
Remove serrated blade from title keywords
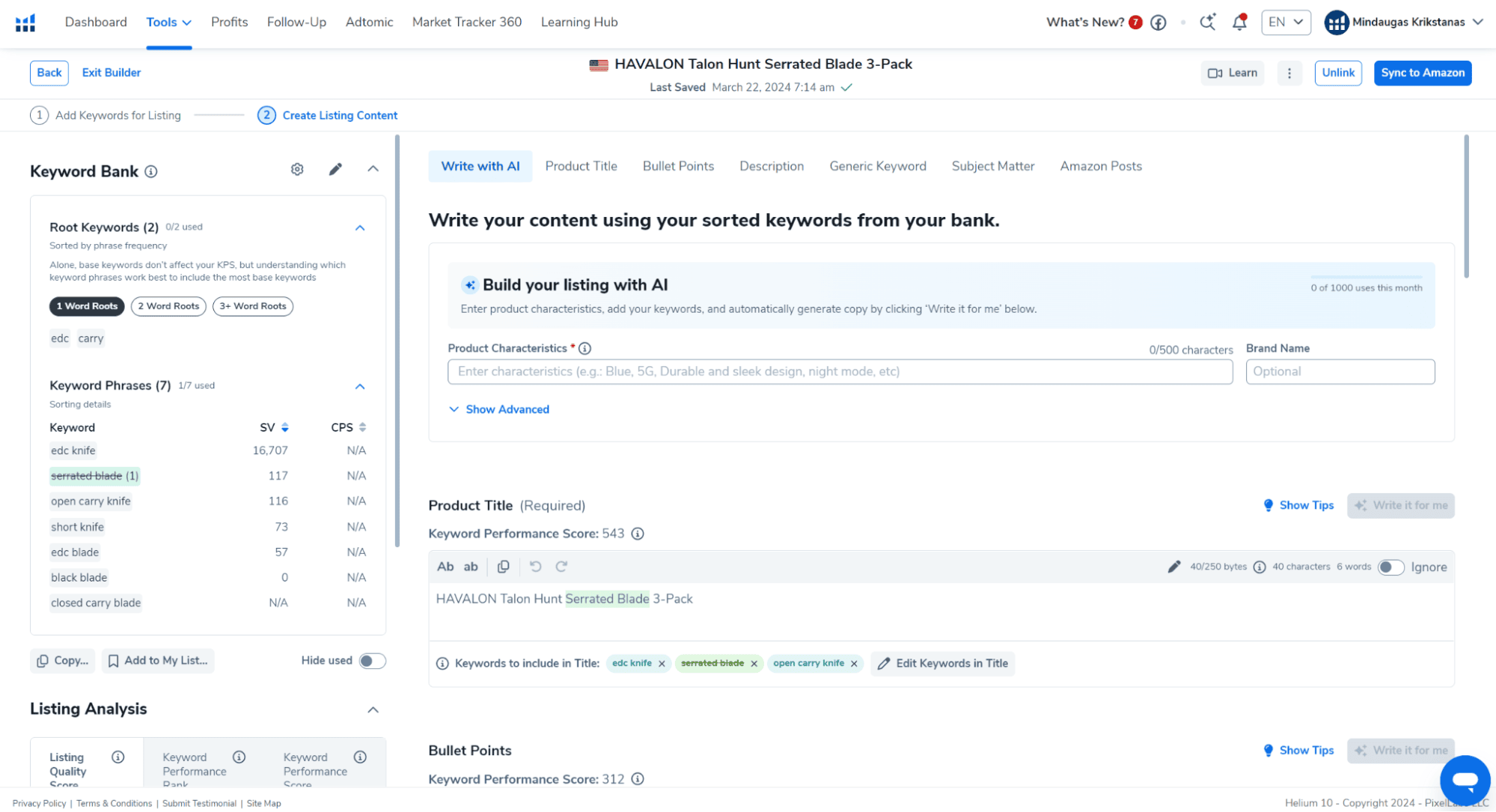[754, 664]
